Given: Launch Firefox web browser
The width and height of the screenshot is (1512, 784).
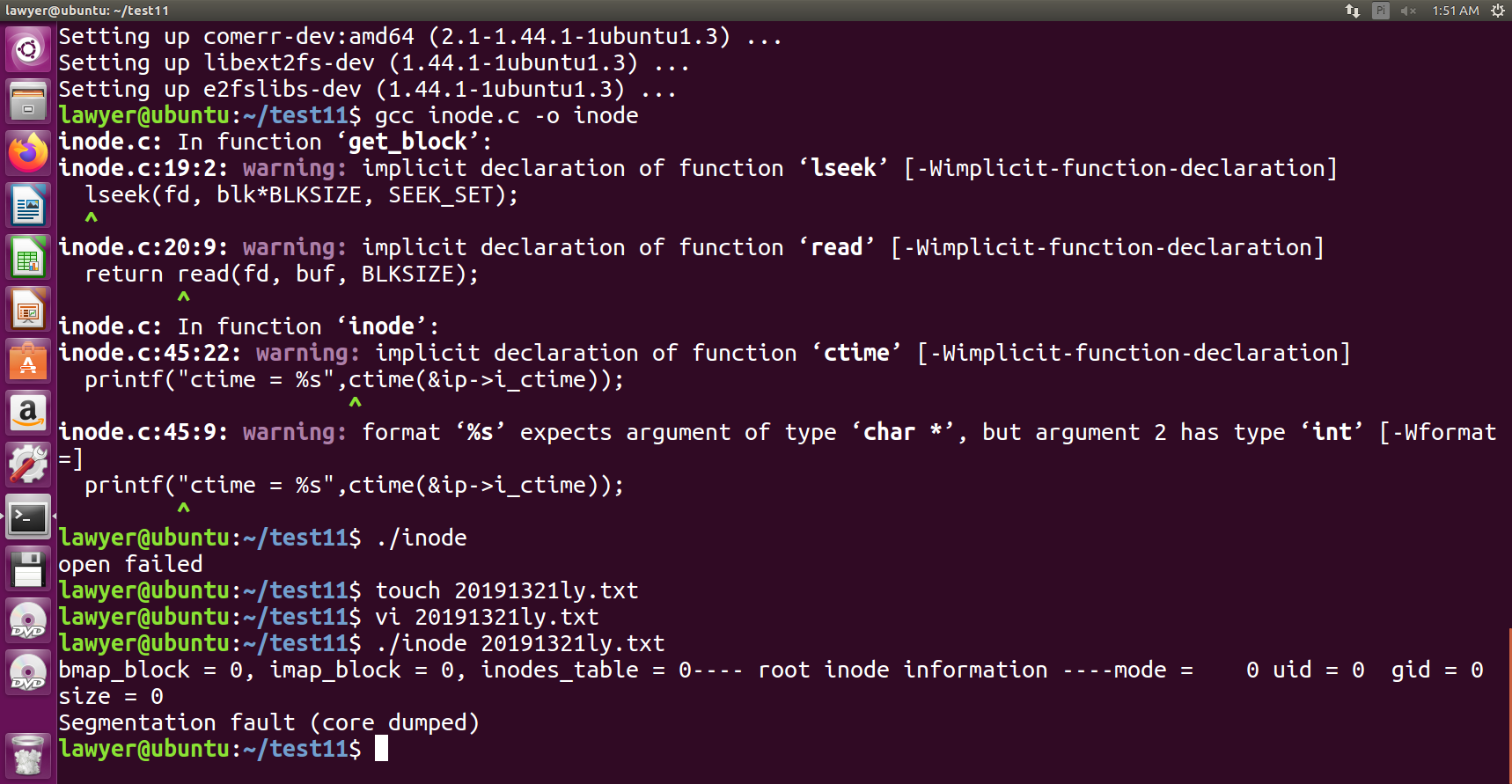Looking at the screenshot, I should pyautogui.click(x=28, y=153).
